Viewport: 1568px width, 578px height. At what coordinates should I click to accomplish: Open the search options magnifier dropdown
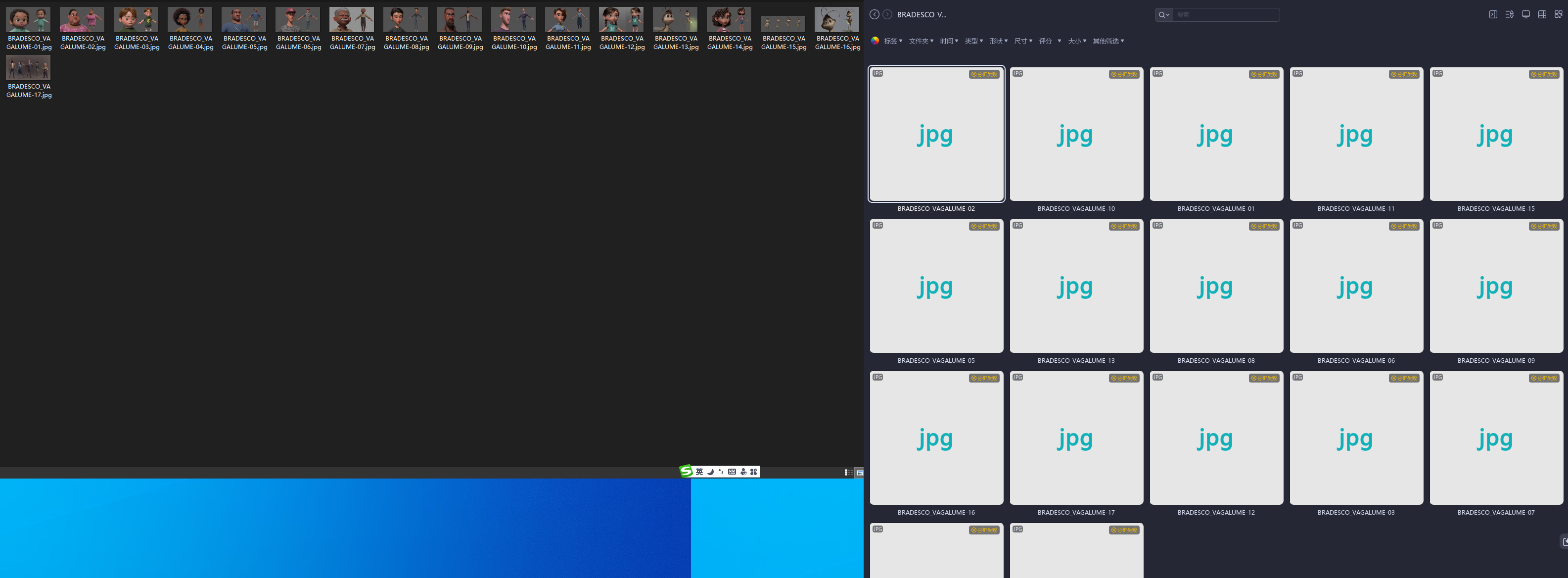[1163, 15]
